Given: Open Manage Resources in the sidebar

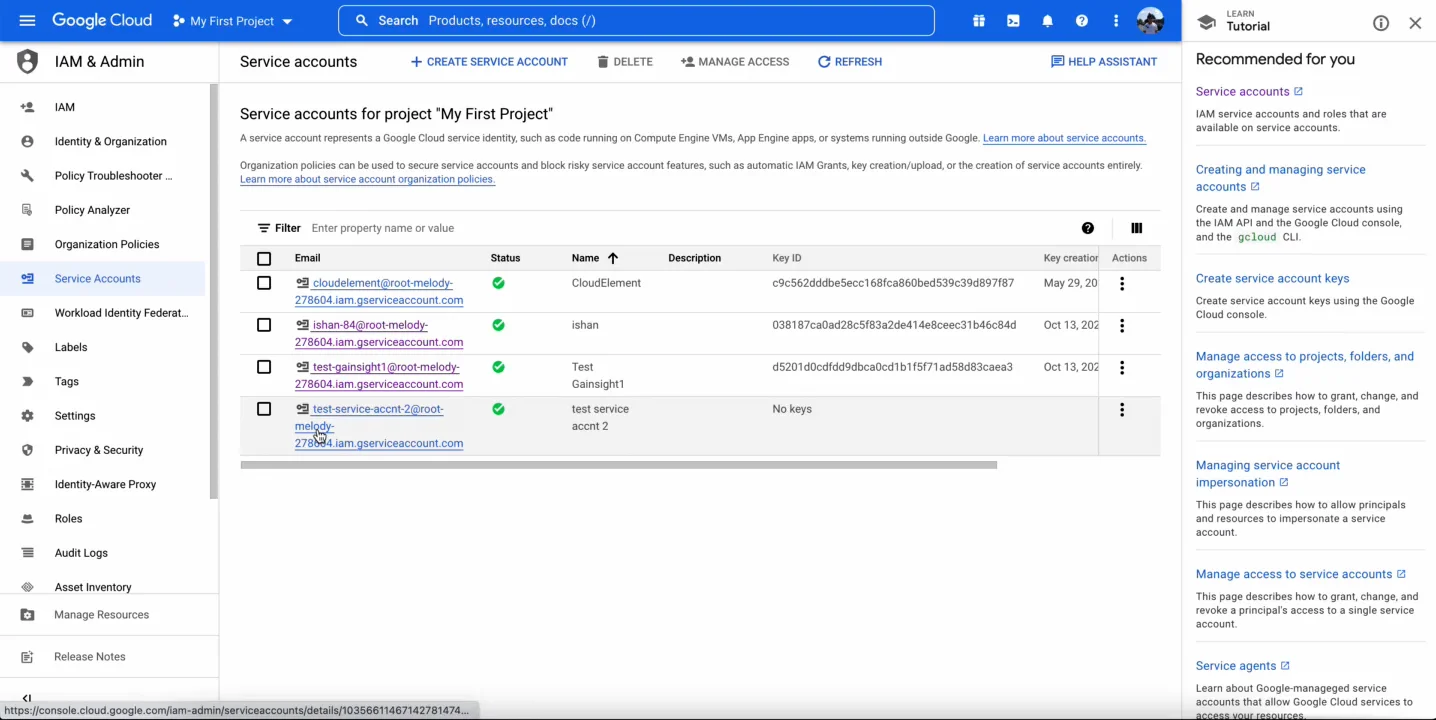Looking at the screenshot, I should [102, 615].
